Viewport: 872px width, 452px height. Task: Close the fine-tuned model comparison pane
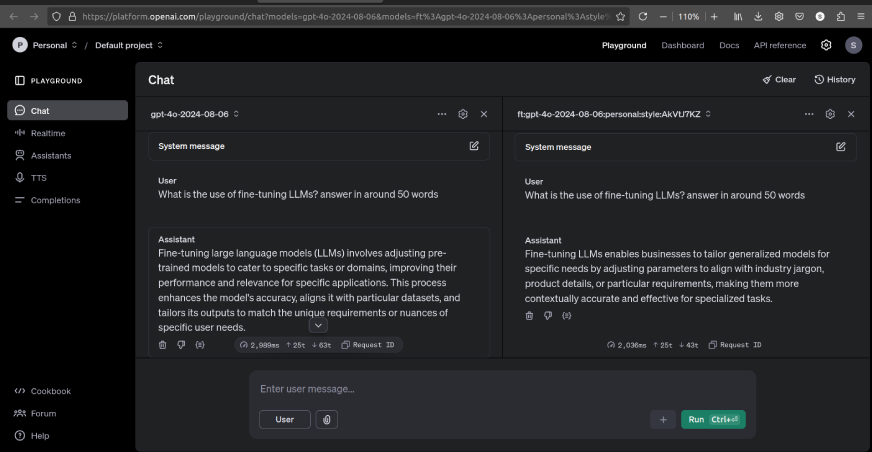tap(851, 114)
